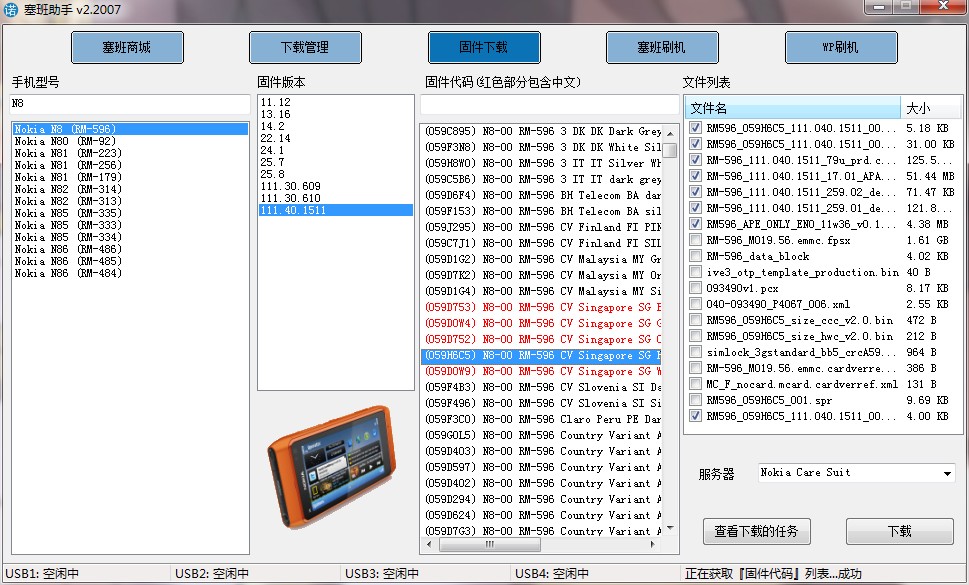
Task: Select firmware code (059F3C0) Claro Peru
Action: coord(542,419)
